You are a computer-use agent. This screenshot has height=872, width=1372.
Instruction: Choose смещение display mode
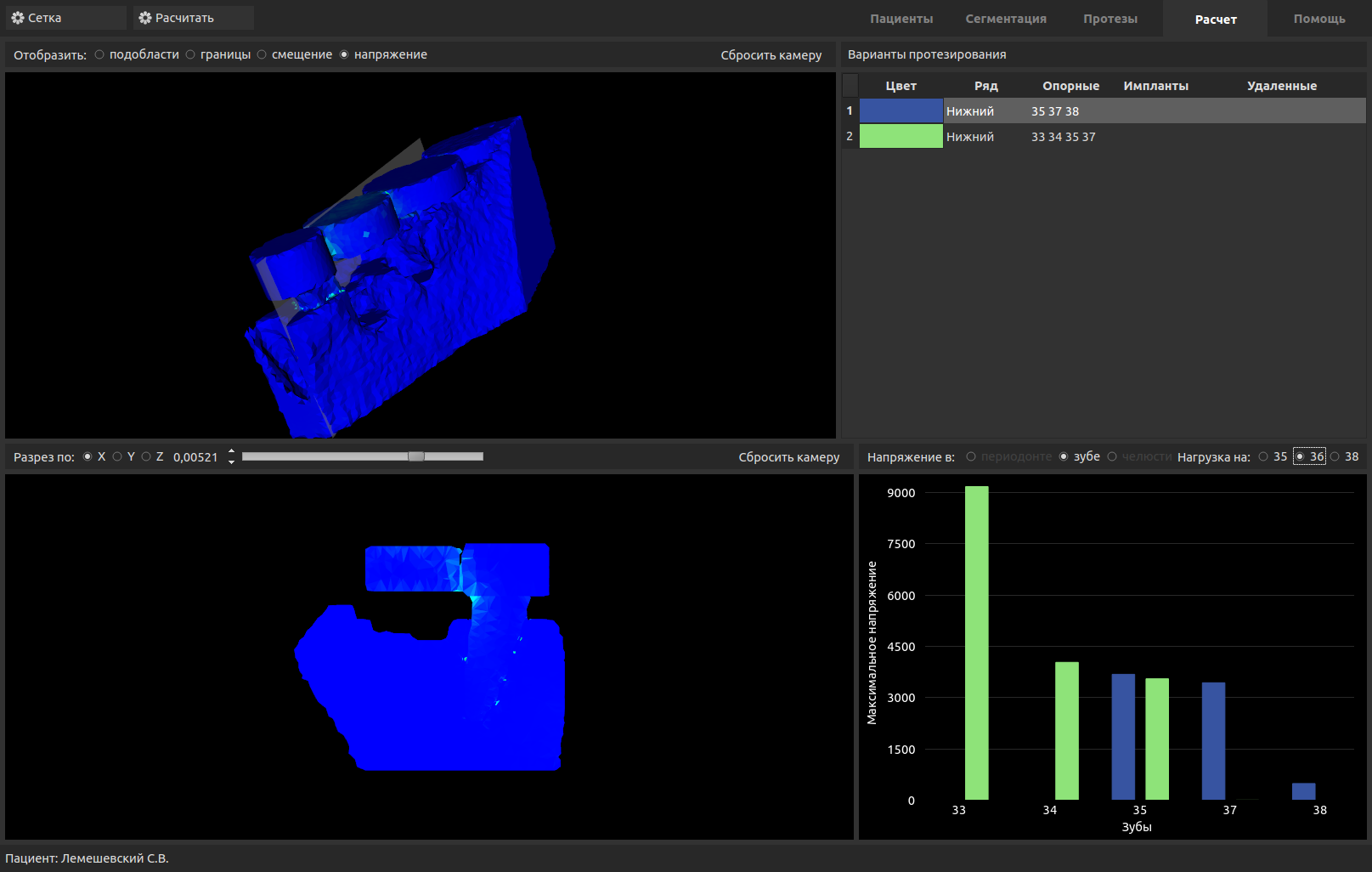click(263, 54)
